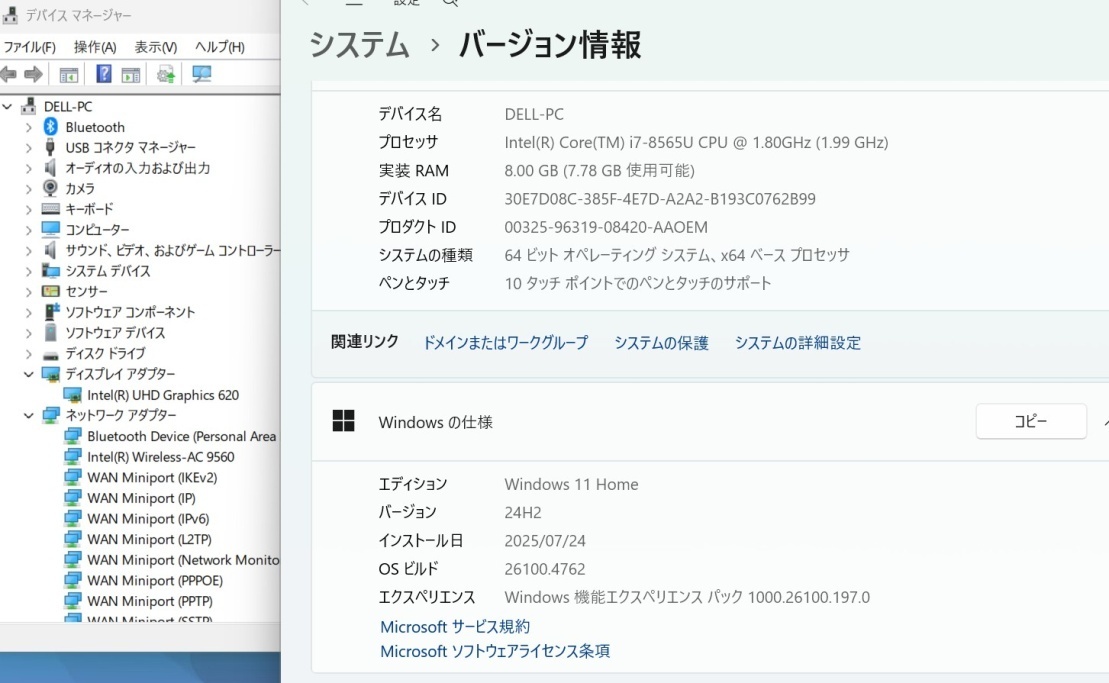1109x683 pixels.
Task: Click the 実装 RAM value 8.00 GB
Action: (599, 171)
